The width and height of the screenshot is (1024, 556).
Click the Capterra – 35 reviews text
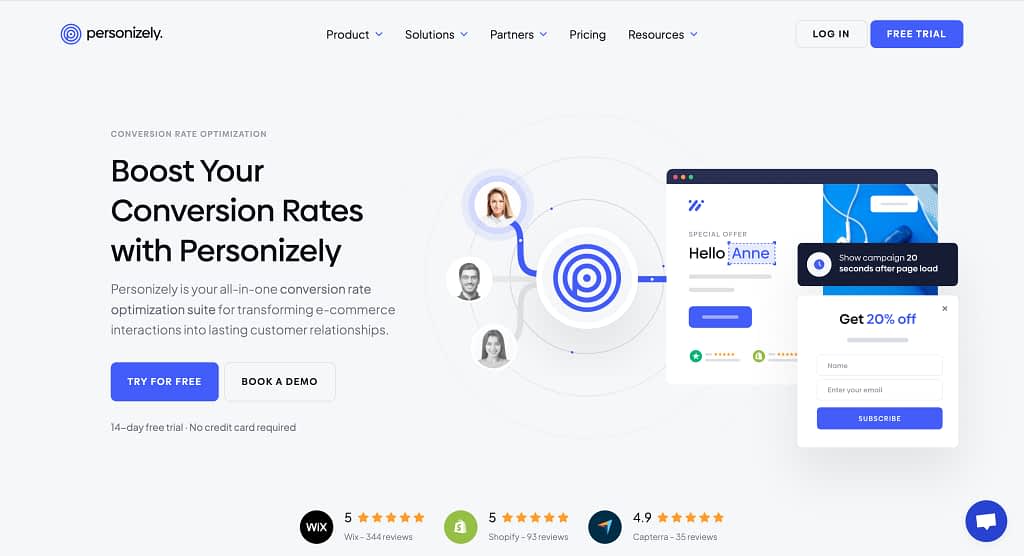pos(675,537)
